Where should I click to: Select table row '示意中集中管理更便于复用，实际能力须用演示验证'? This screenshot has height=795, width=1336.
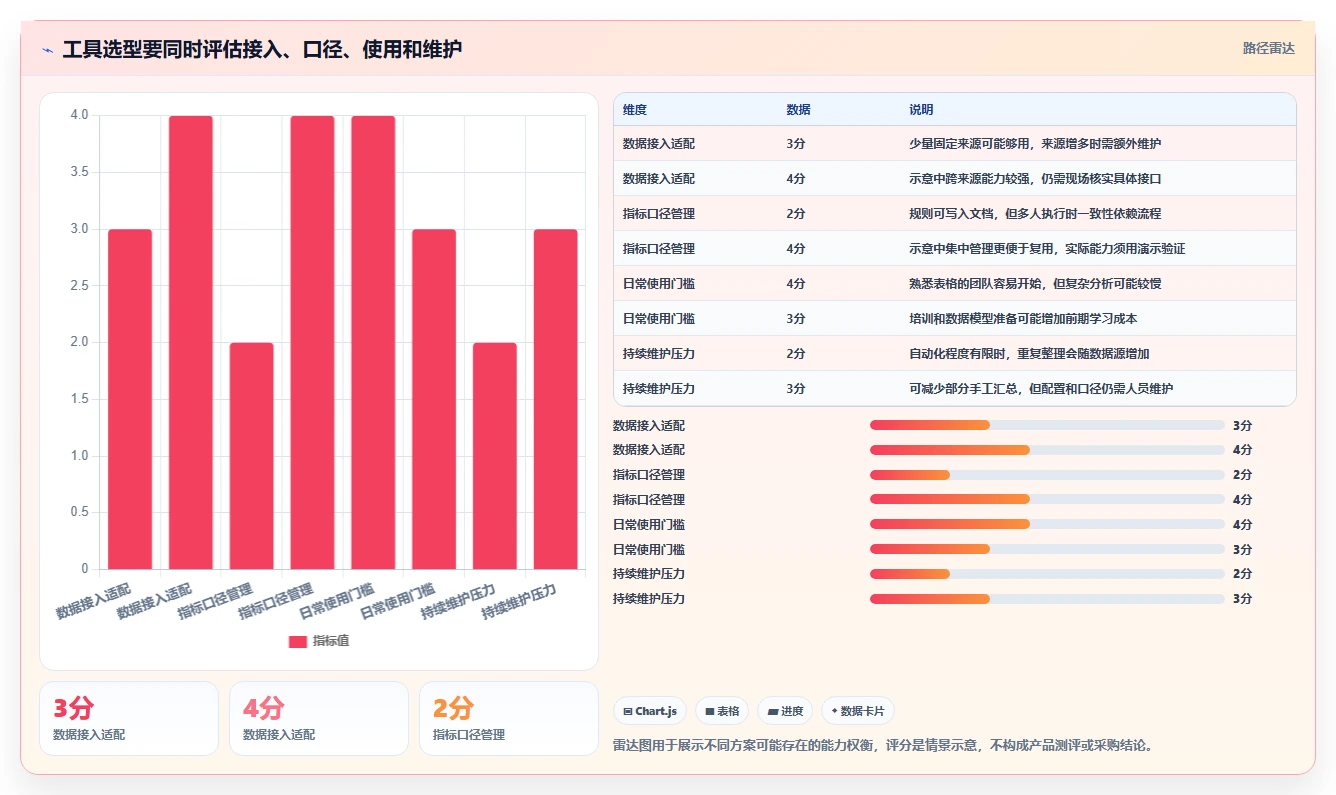(954, 249)
